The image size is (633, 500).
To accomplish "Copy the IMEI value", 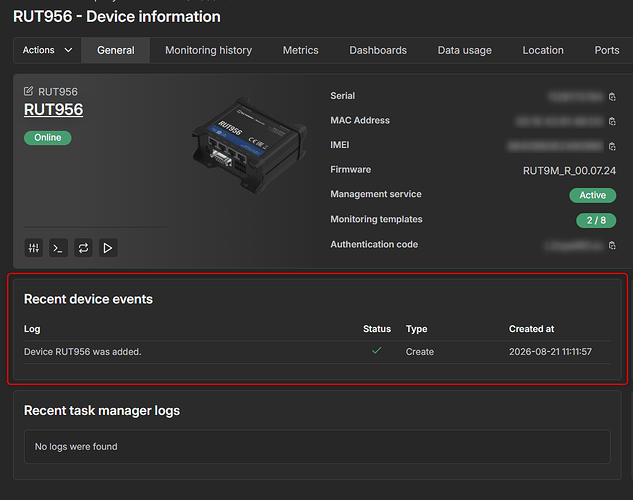I will tap(612, 146).
